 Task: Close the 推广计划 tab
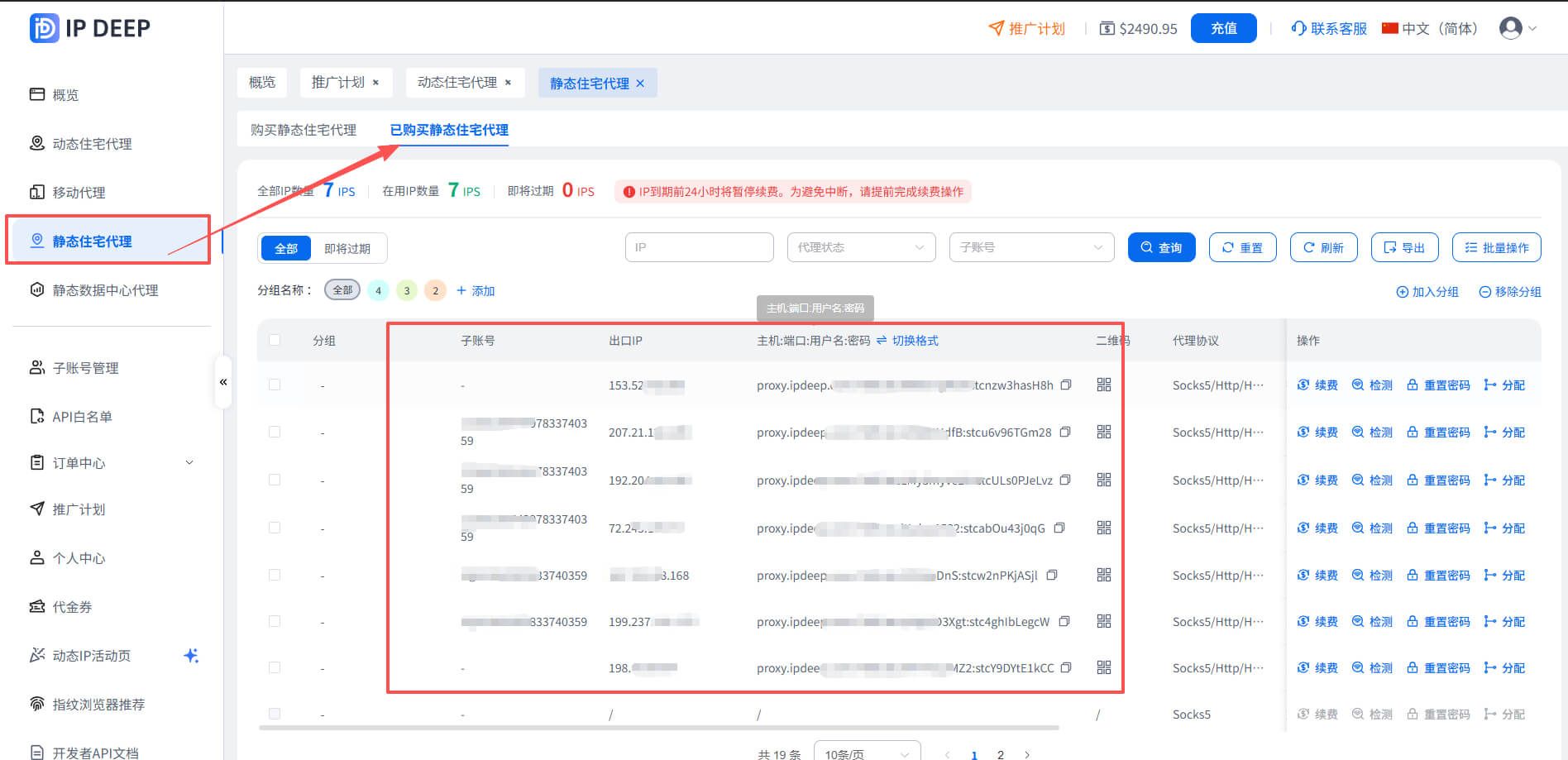pyautogui.click(x=375, y=83)
